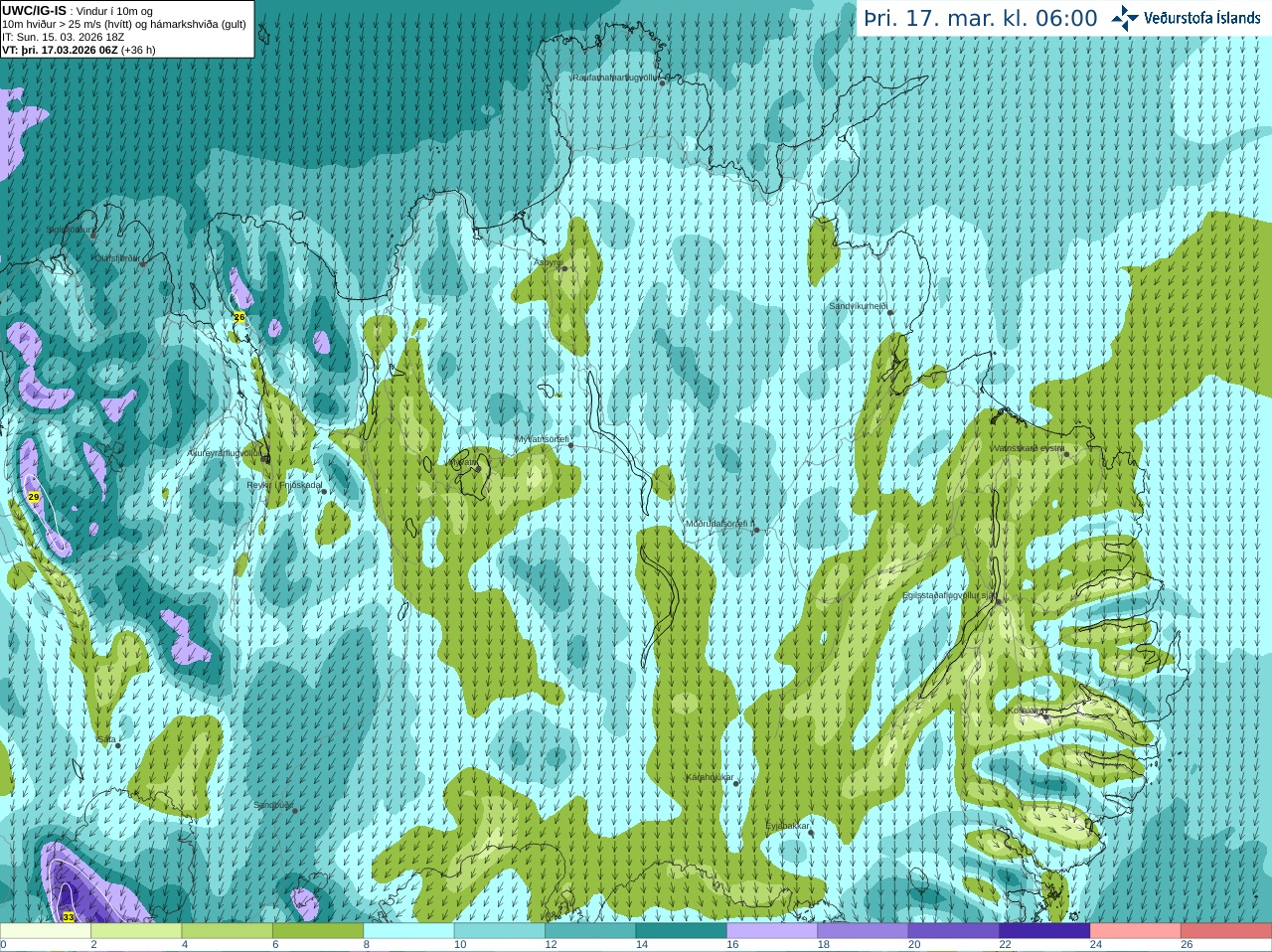Click the yellow gust marker 26
Viewport: 1272px width, 952px height.
(238, 317)
